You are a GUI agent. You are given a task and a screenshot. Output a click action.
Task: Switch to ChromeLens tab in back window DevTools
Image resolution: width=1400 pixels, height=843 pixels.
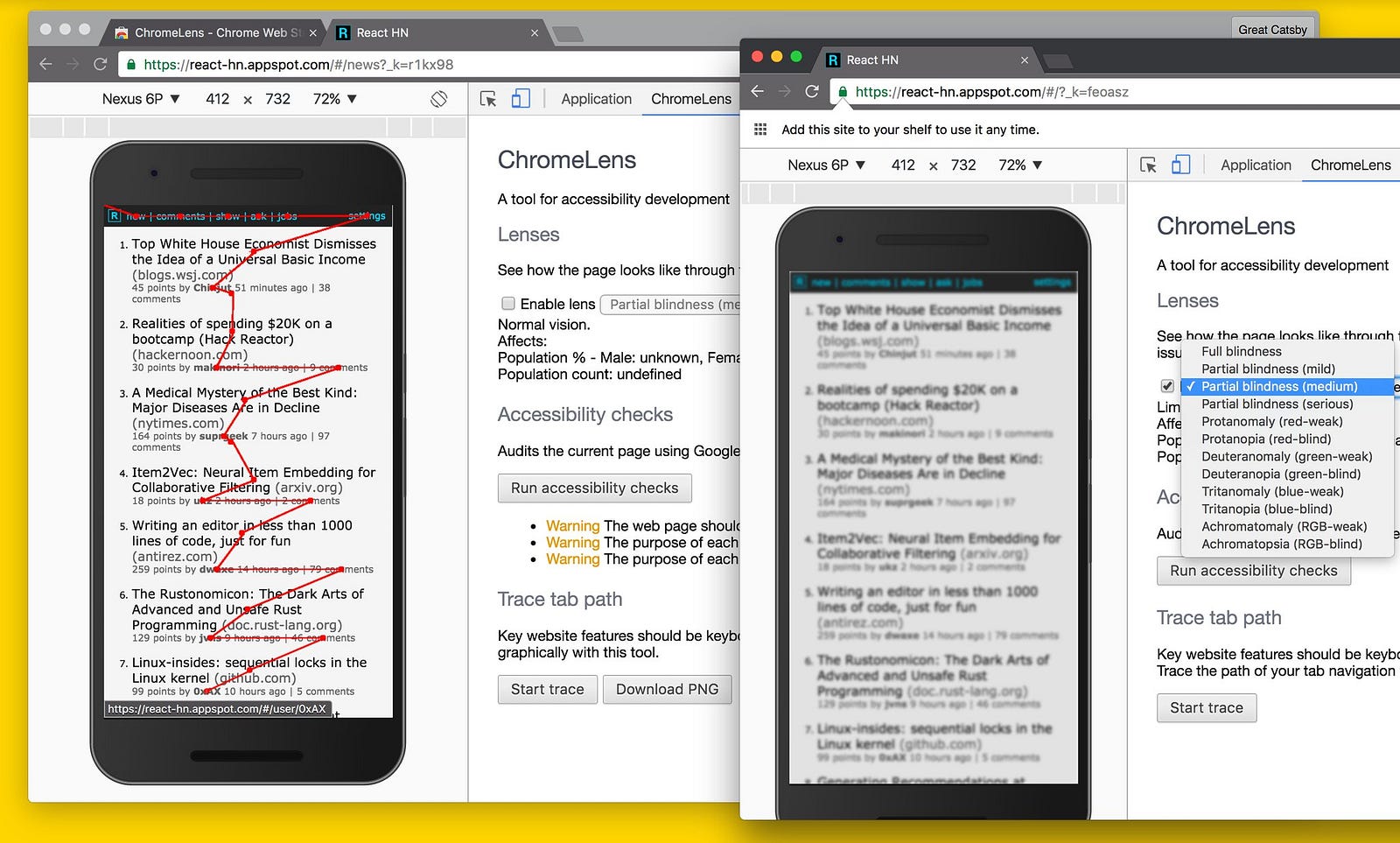point(690,99)
